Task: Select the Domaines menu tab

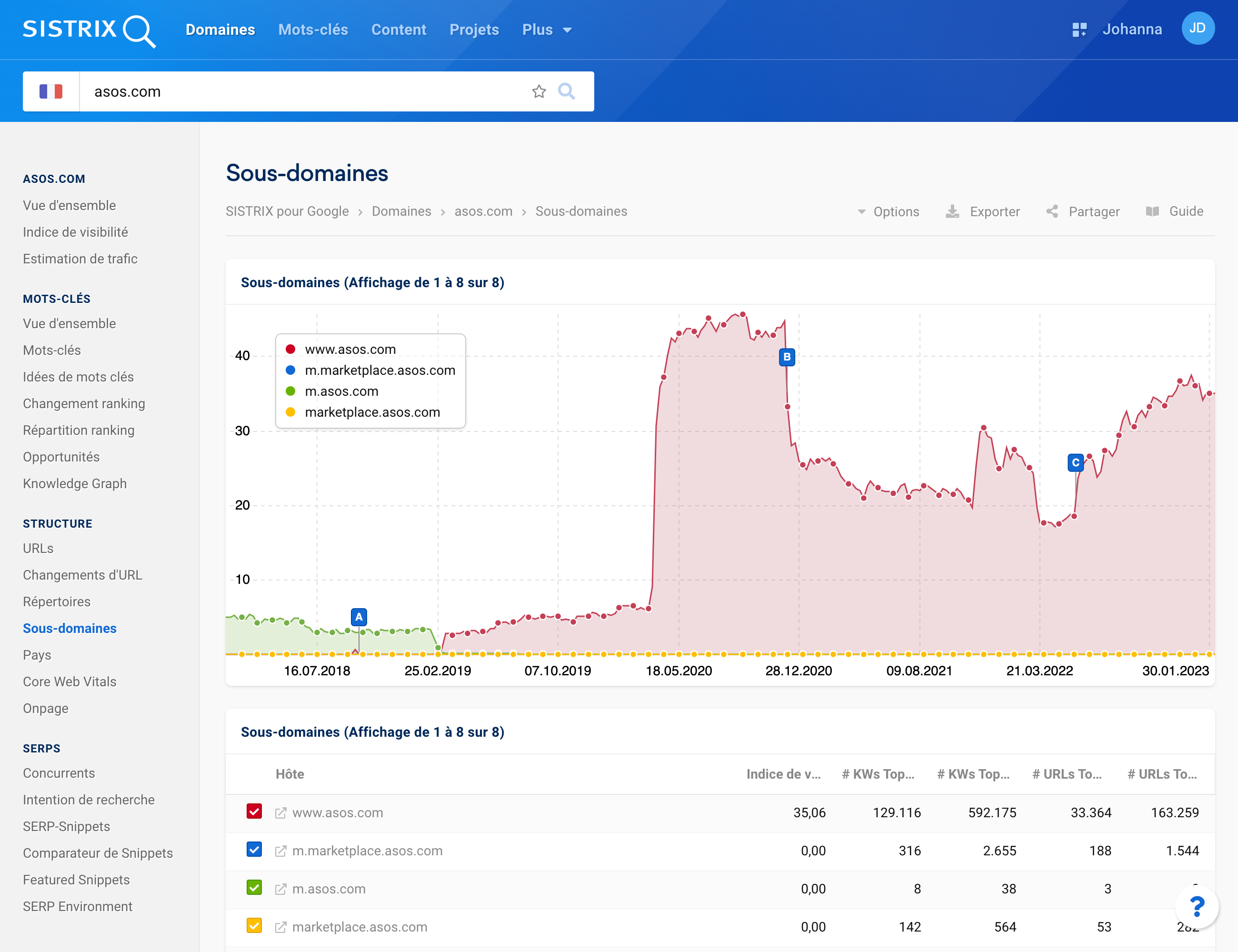Action: coord(221,28)
